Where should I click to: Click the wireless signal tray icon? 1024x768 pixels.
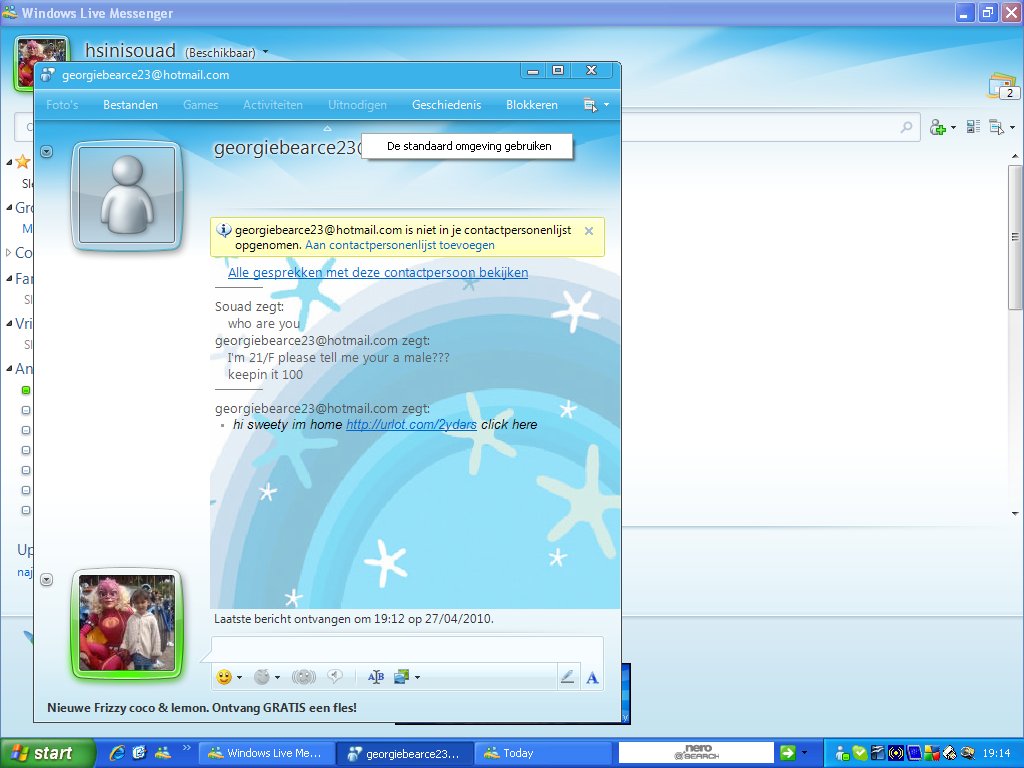[897, 754]
